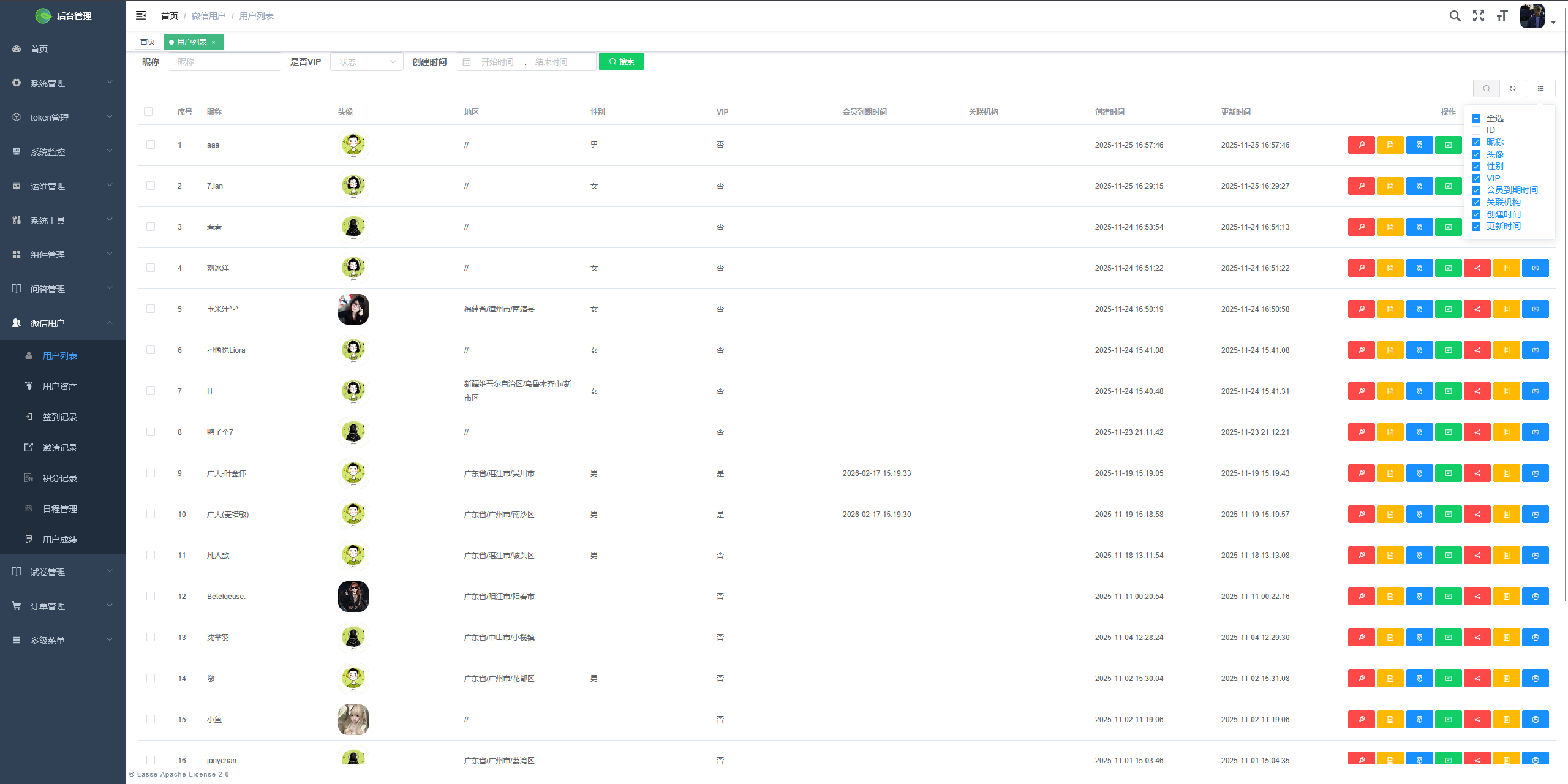Click the refresh table icon button
Viewport: 1568px width, 784px height.
[1513, 89]
